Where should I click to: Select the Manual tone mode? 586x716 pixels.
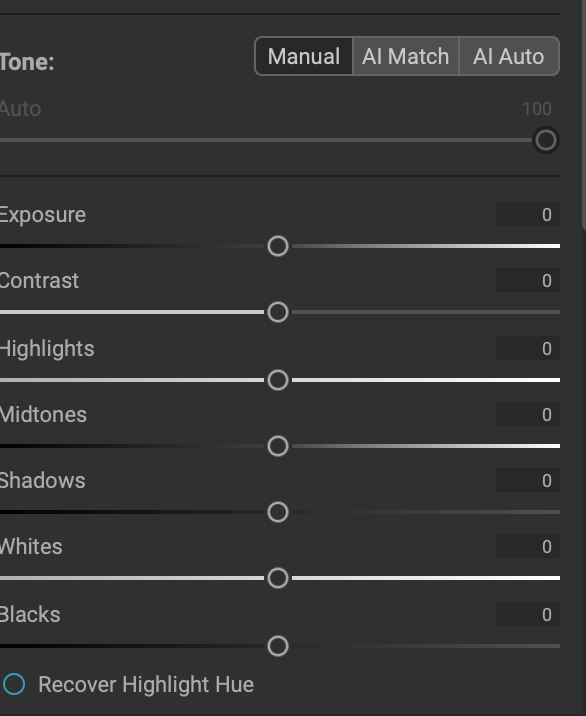point(304,56)
